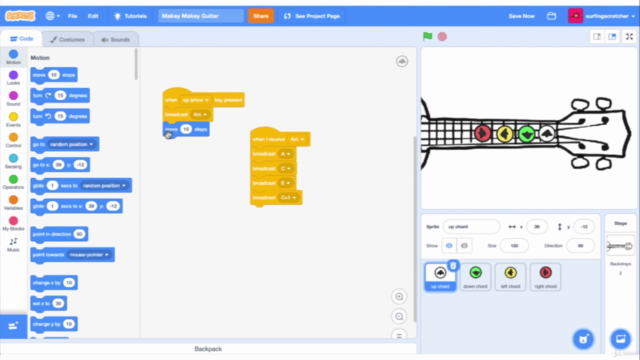640x360 pixels.
Task: Open the point towards mouse-pointer dropdown
Action: point(89,255)
